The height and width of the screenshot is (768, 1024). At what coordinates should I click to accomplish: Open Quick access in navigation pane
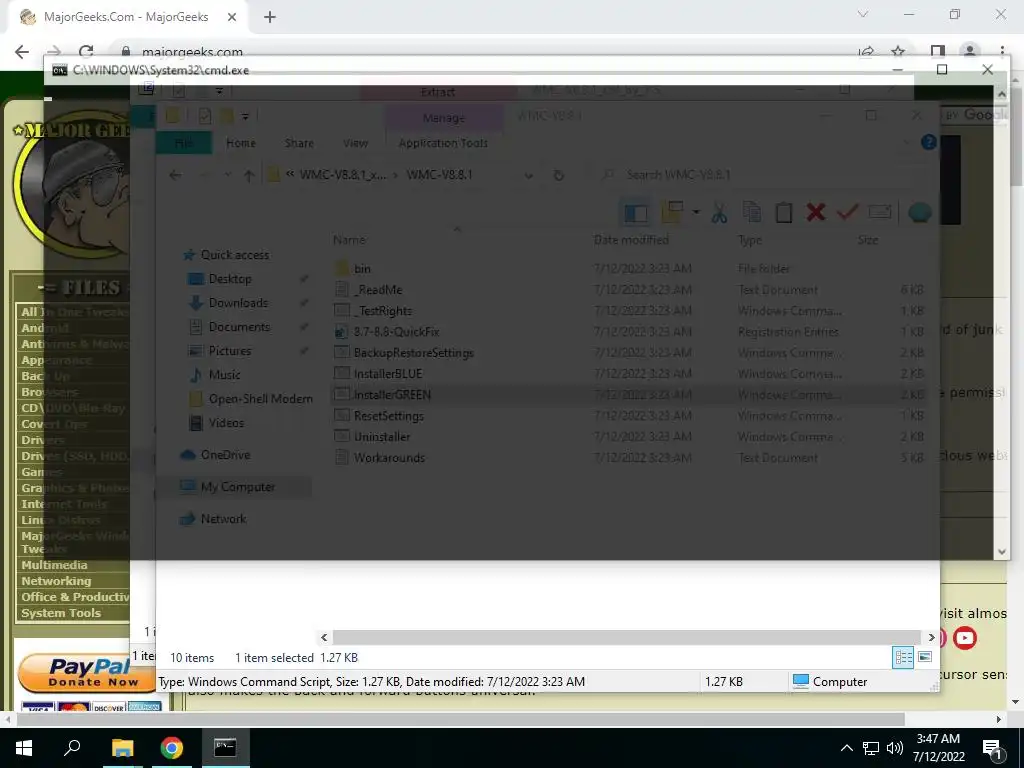tap(234, 255)
